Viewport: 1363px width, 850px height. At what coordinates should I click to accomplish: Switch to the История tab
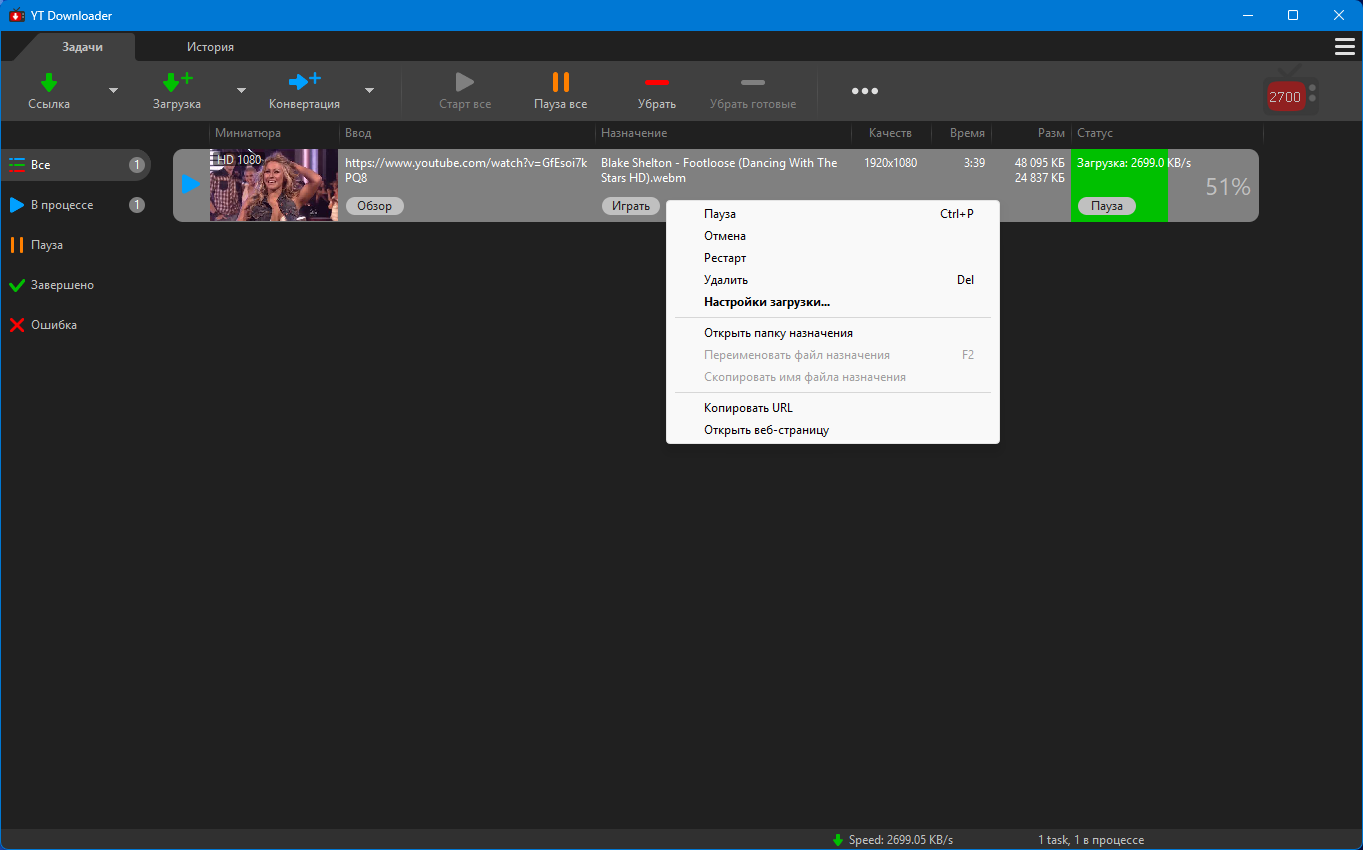coord(210,47)
